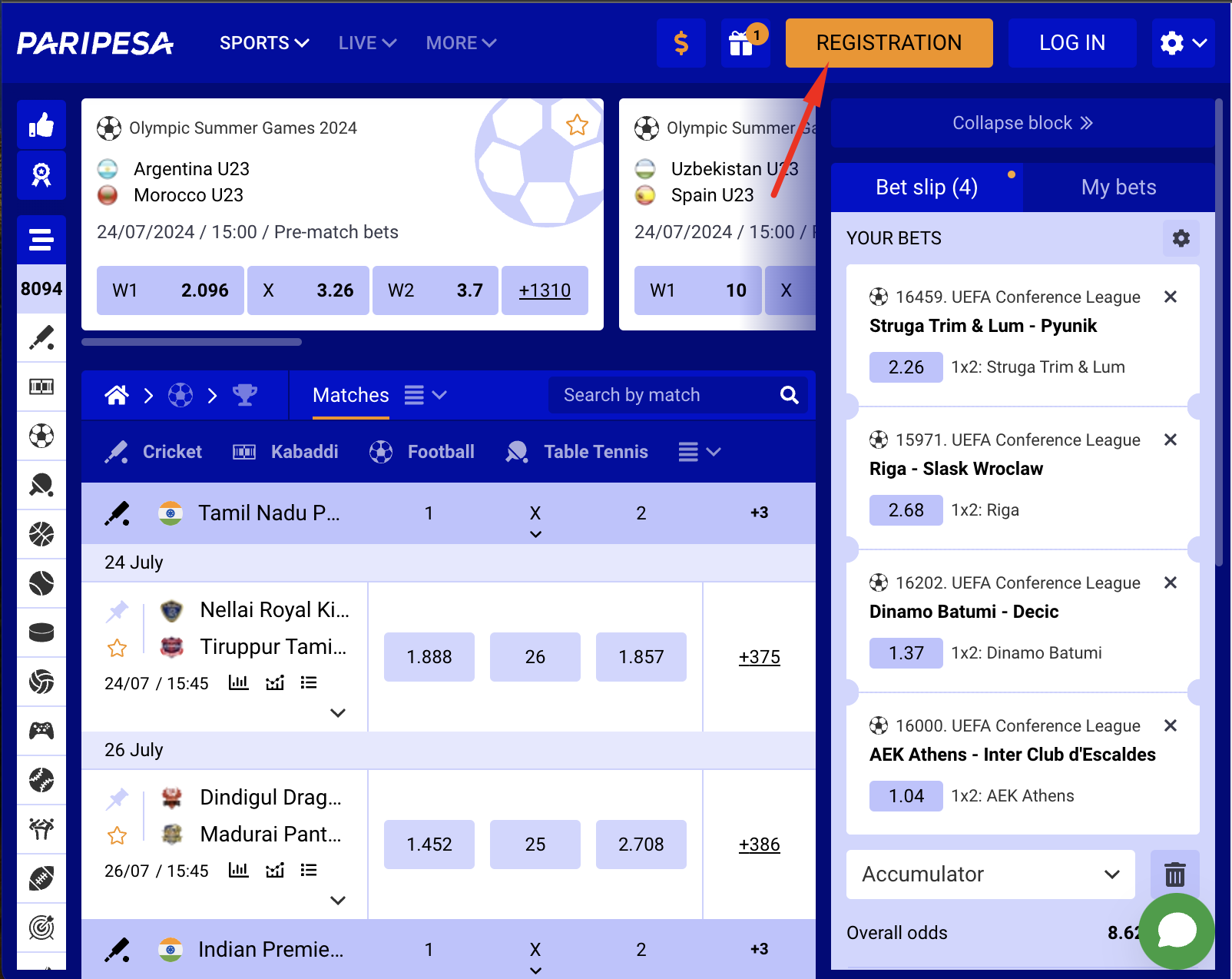The height and width of the screenshot is (979, 1232).
Task: Click the LOG IN button
Action: 1072,43
